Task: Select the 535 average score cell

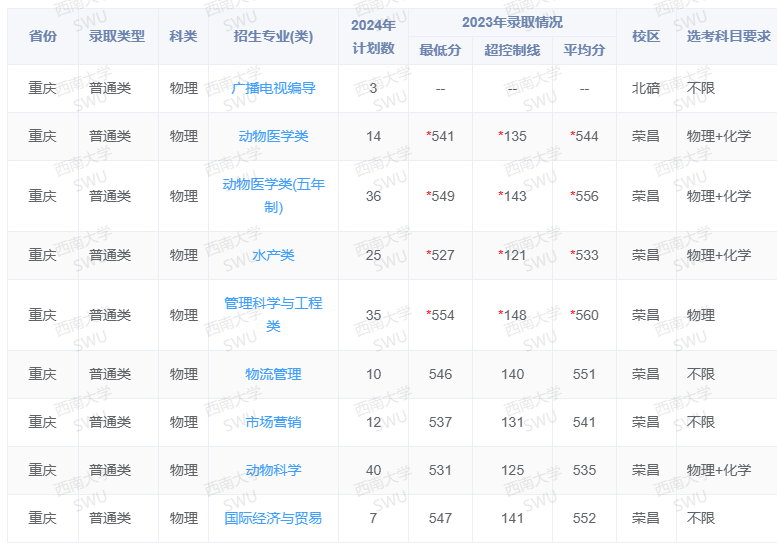Action: [x=584, y=470]
